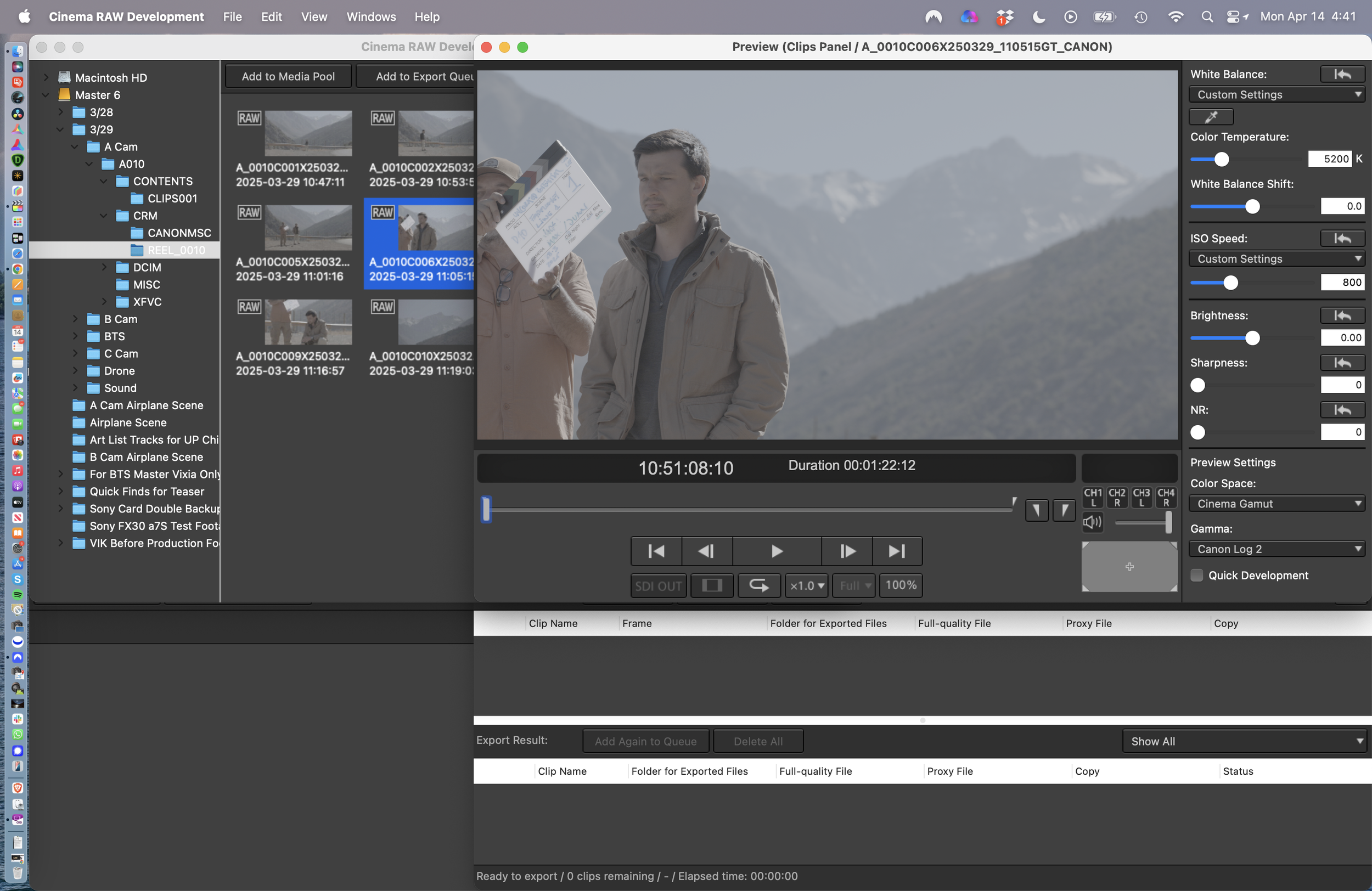Open the File menu
Screen dimensions: 1372x891
tap(232, 16)
